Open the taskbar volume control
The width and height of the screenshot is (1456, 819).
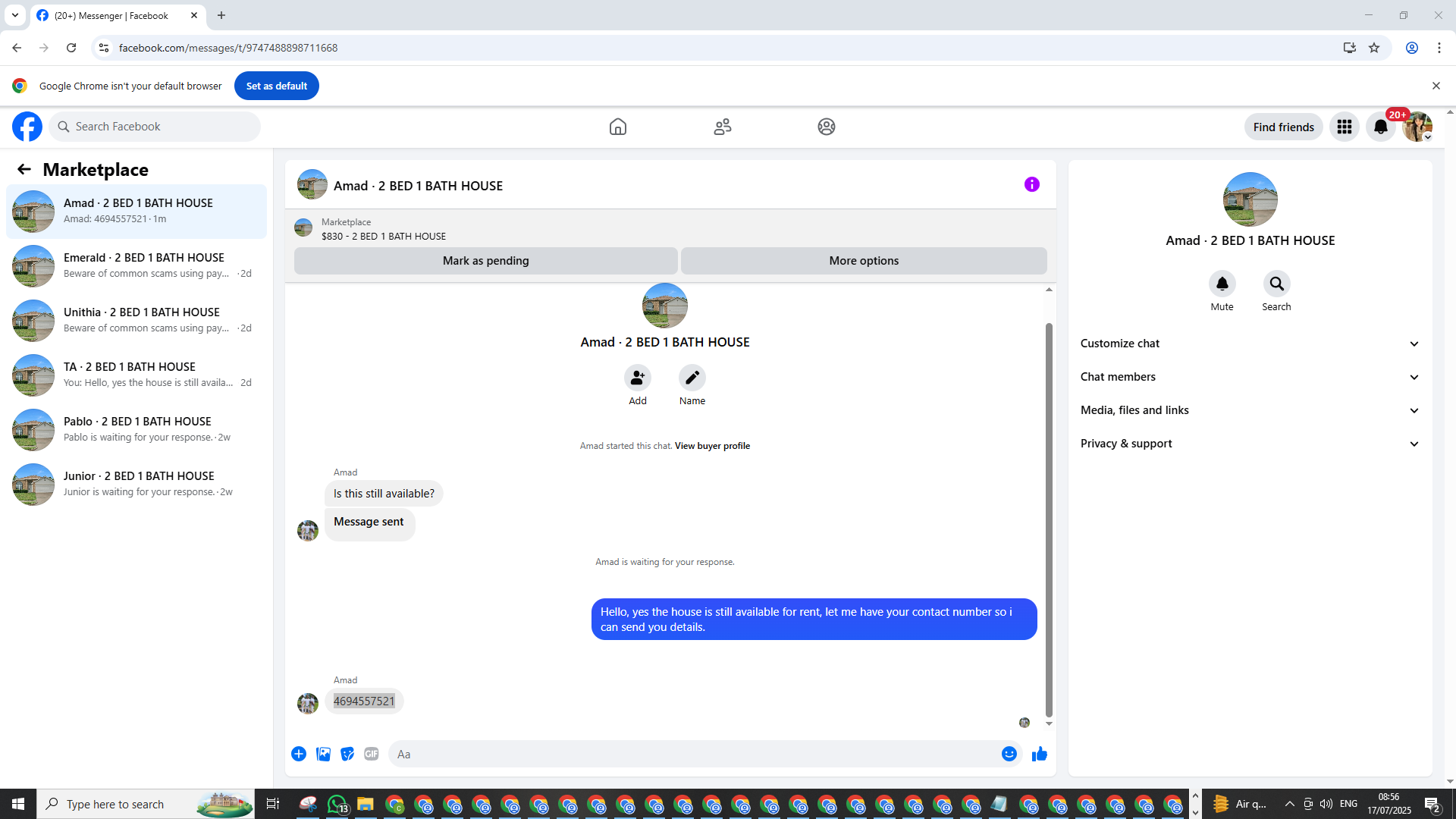(x=1326, y=804)
